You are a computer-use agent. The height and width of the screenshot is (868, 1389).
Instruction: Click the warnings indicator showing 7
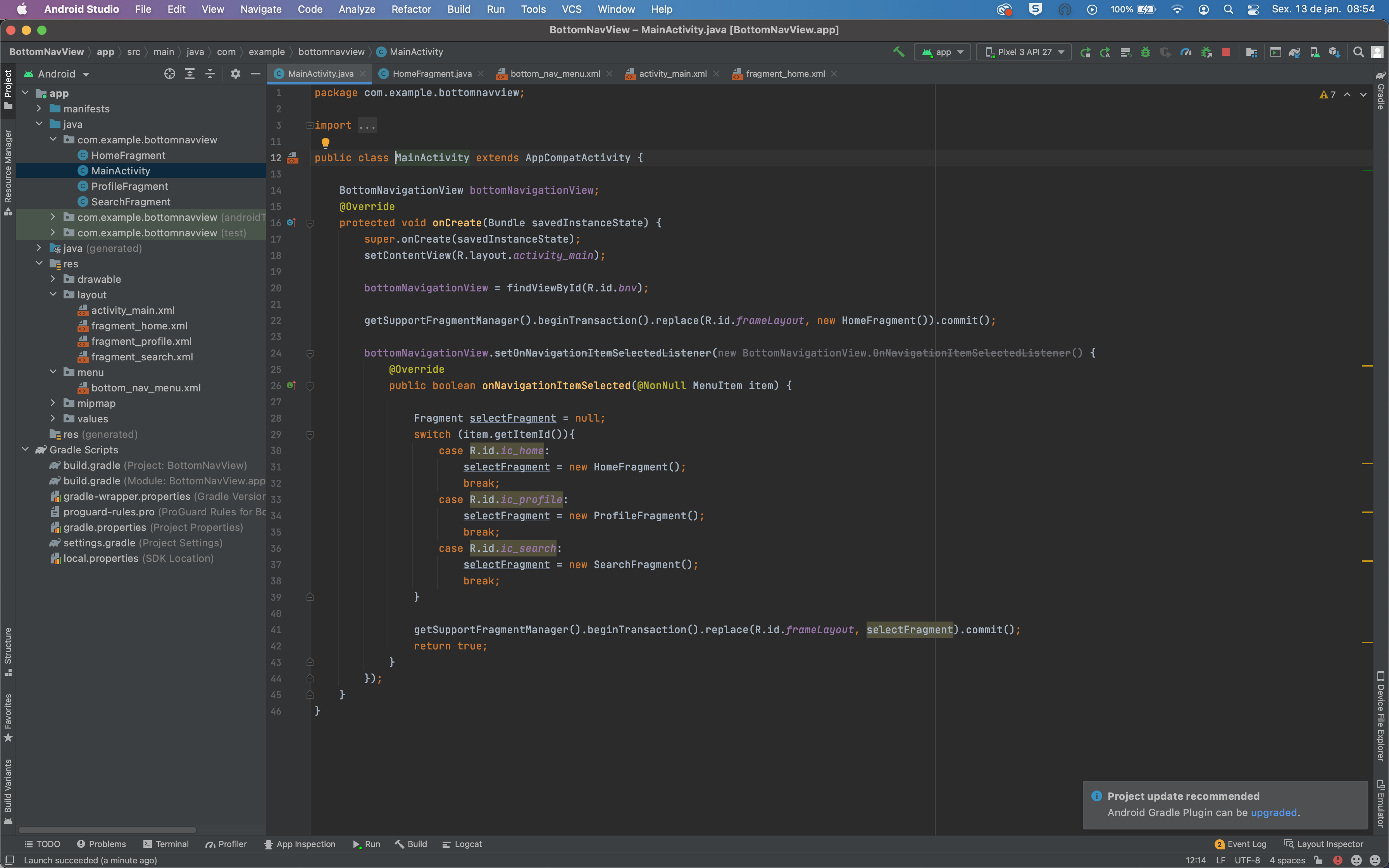(1327, 95)
